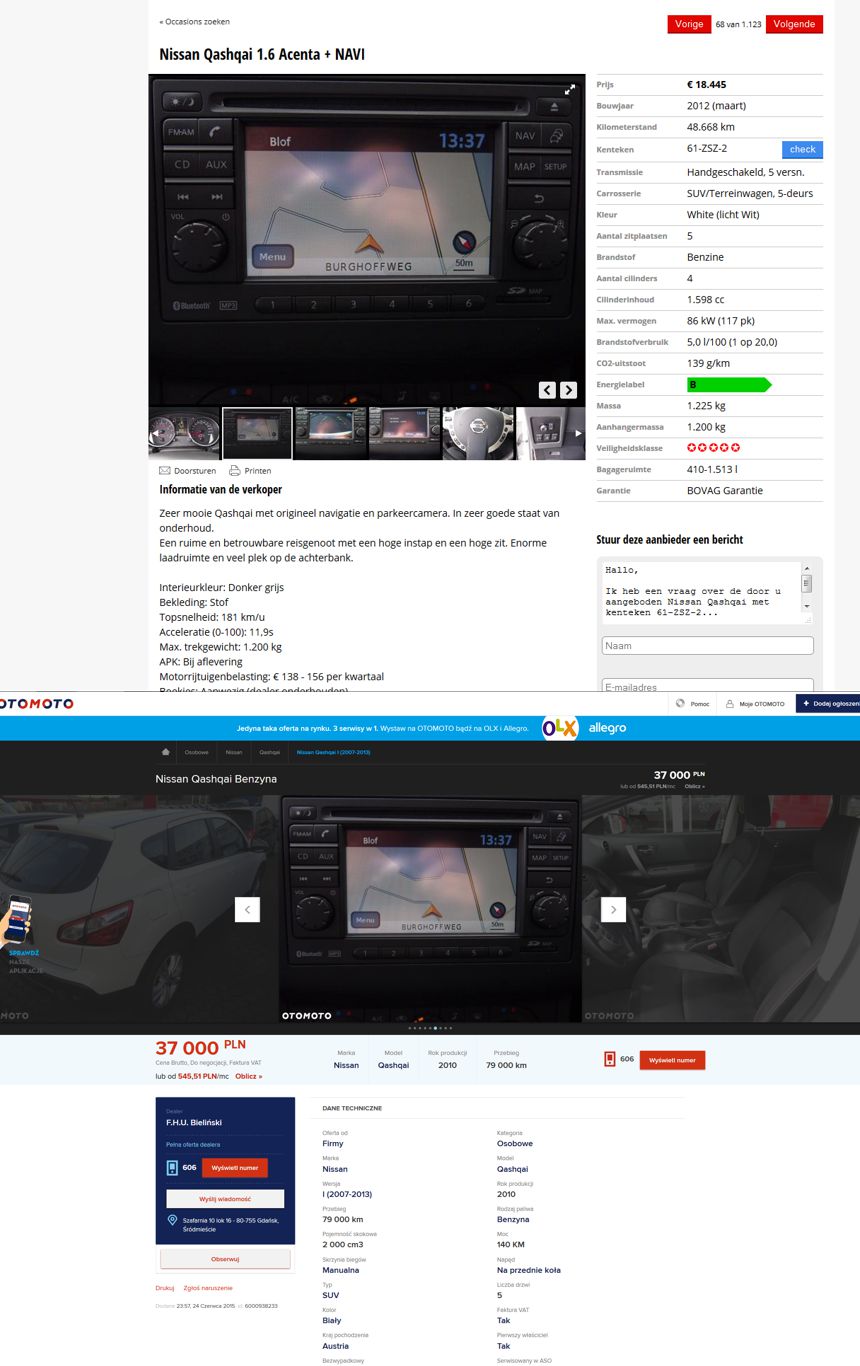Click I (2007-2013) under Wersja
Viewport: 860px width, 1366px height.
coord(347,1194)
